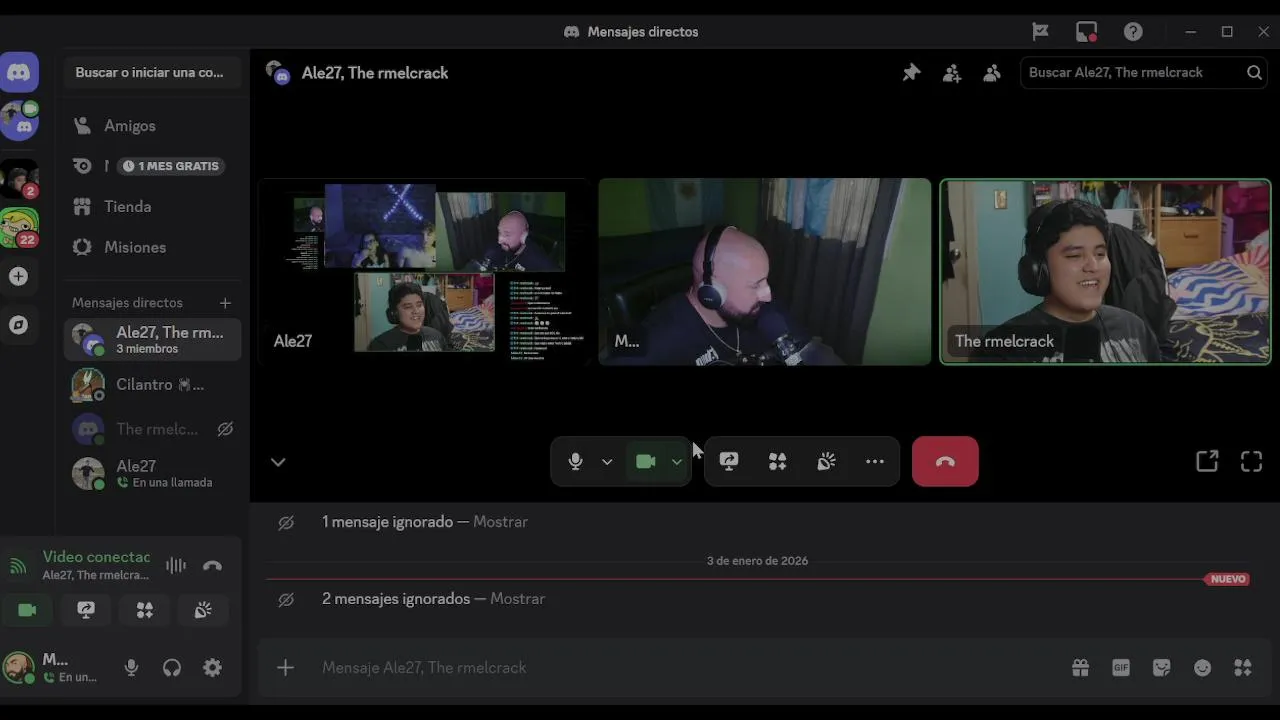This screenshot has height=720, width=1280.
Task: Open Ale27 direct message in call
Action: click(153, 473)
